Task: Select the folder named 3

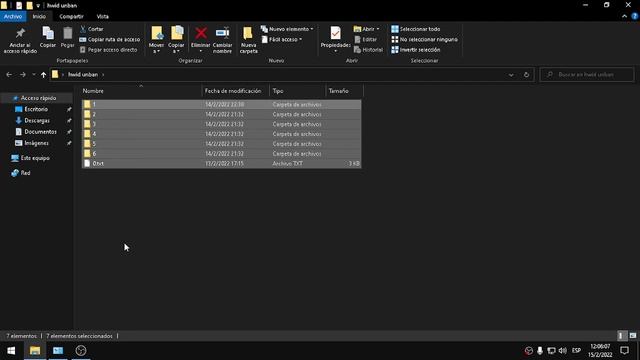Action: point(222,124)
